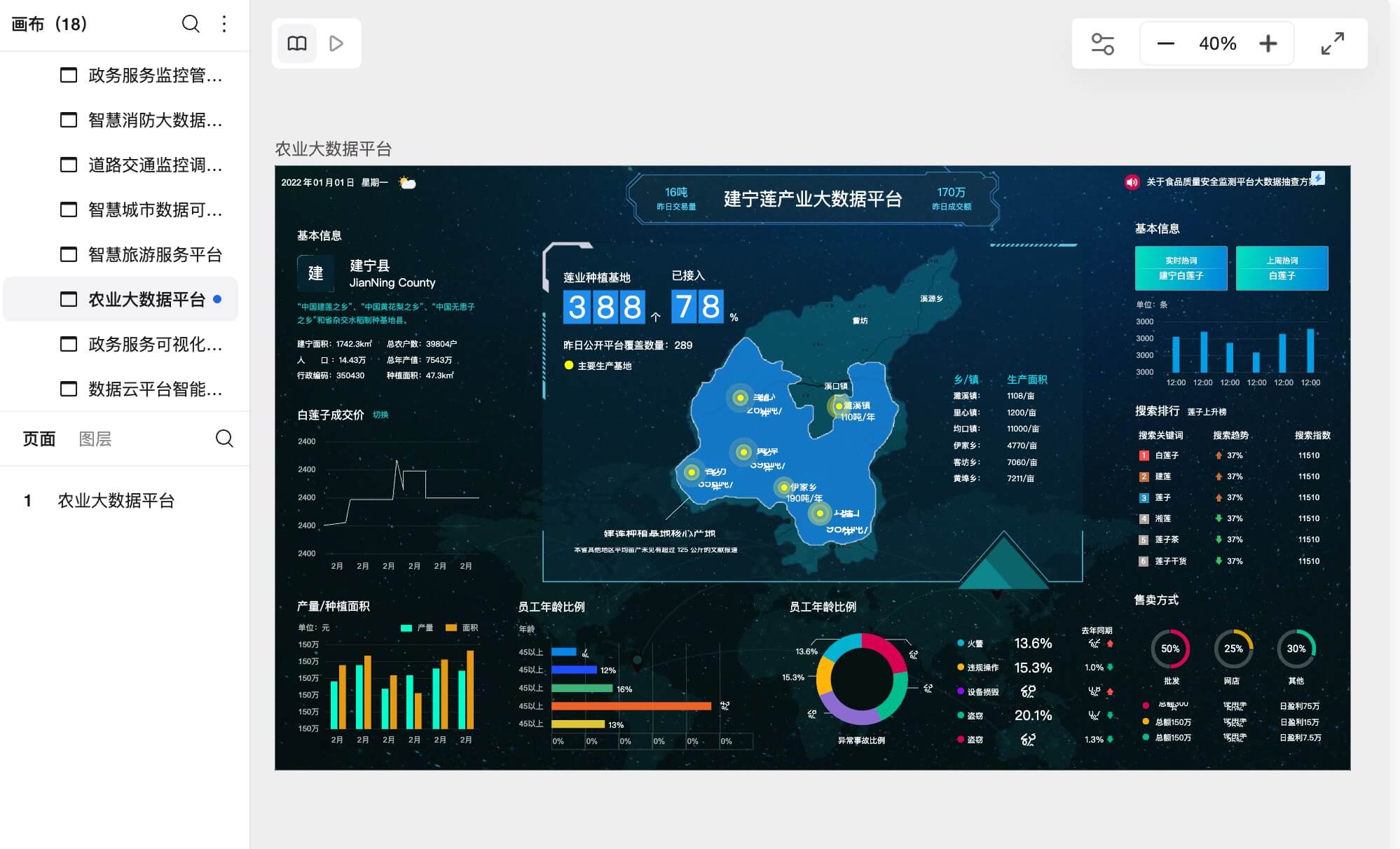
Task: Enter fullscreen with expand arrows icon
Action: pyautogui.click(x=1332, y=43)
